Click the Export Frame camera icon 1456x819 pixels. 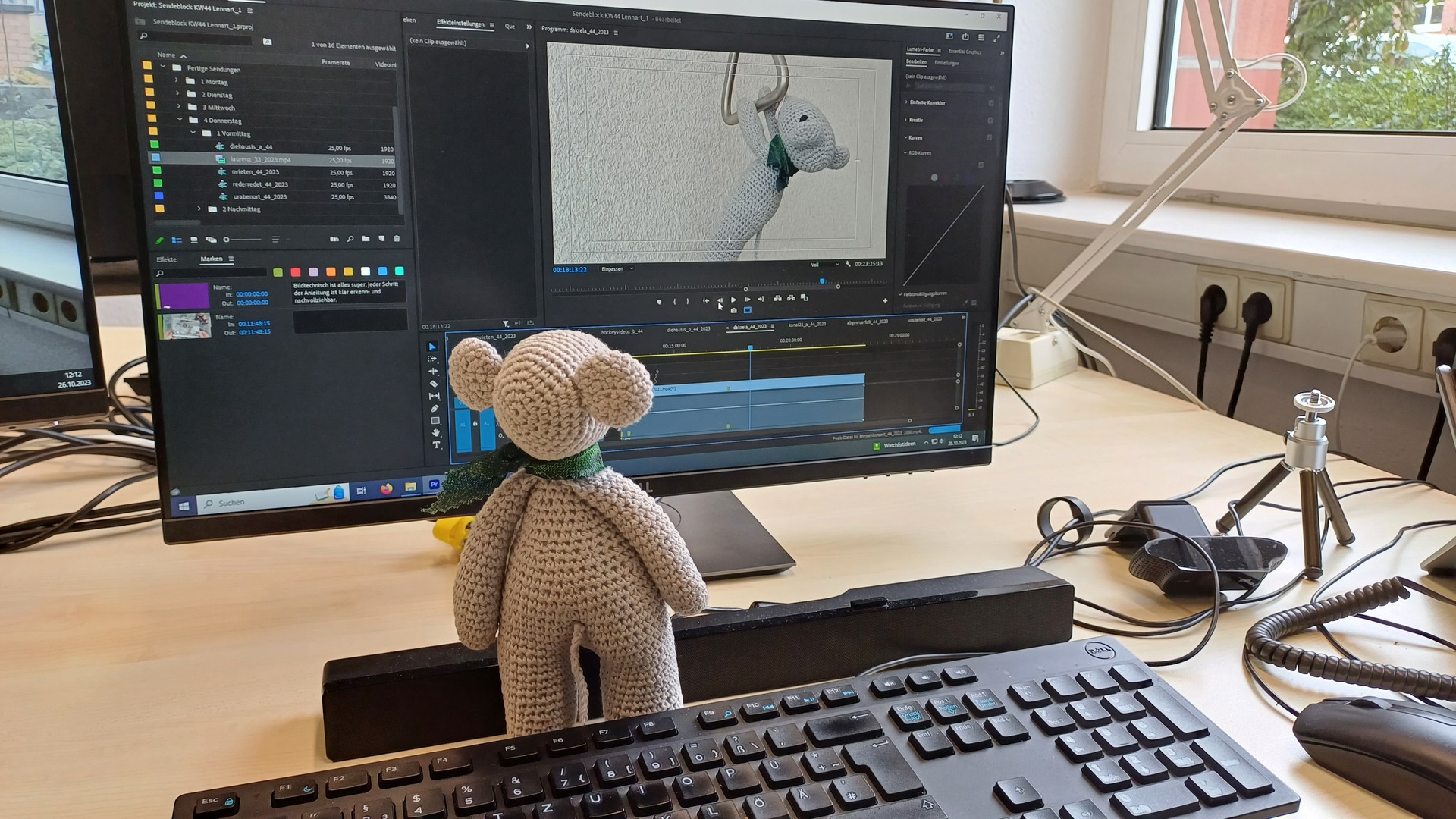pos(733,310)
